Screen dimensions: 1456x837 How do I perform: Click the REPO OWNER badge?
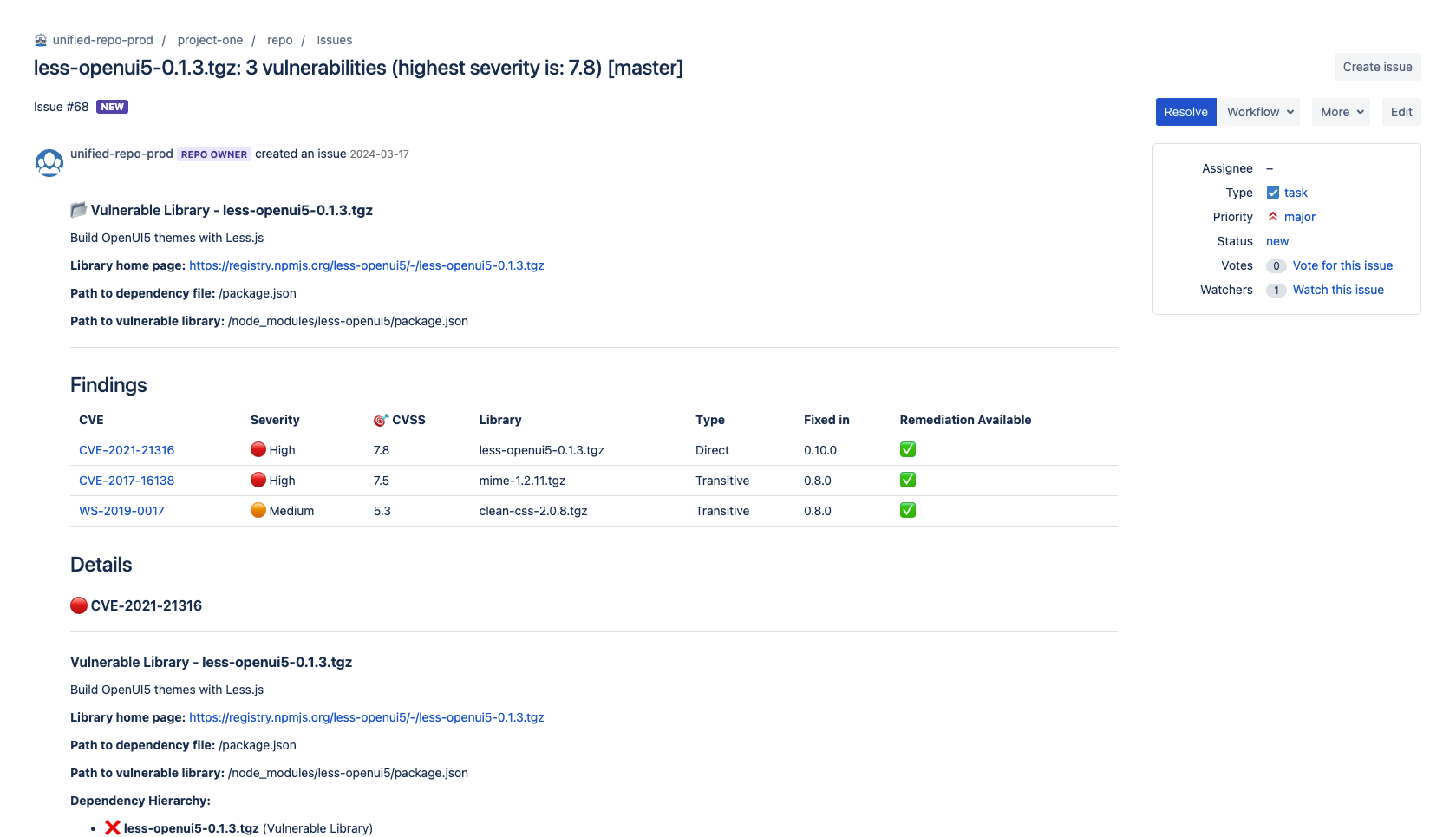coord(214,154)
